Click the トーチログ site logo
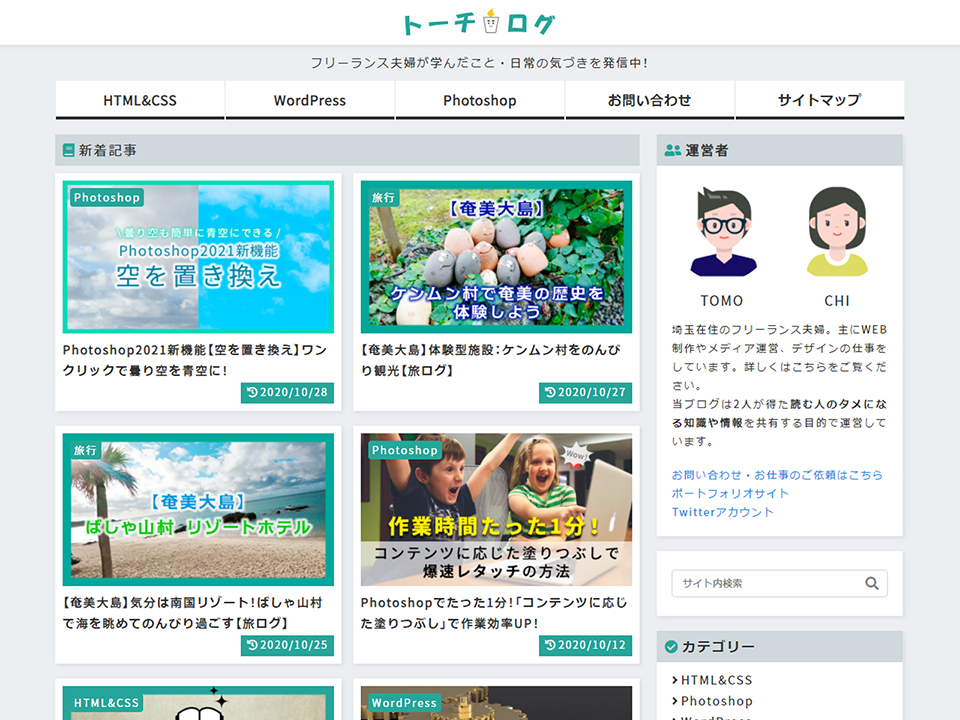The height and width of the screenshot is (720, 960). point(479,23)
